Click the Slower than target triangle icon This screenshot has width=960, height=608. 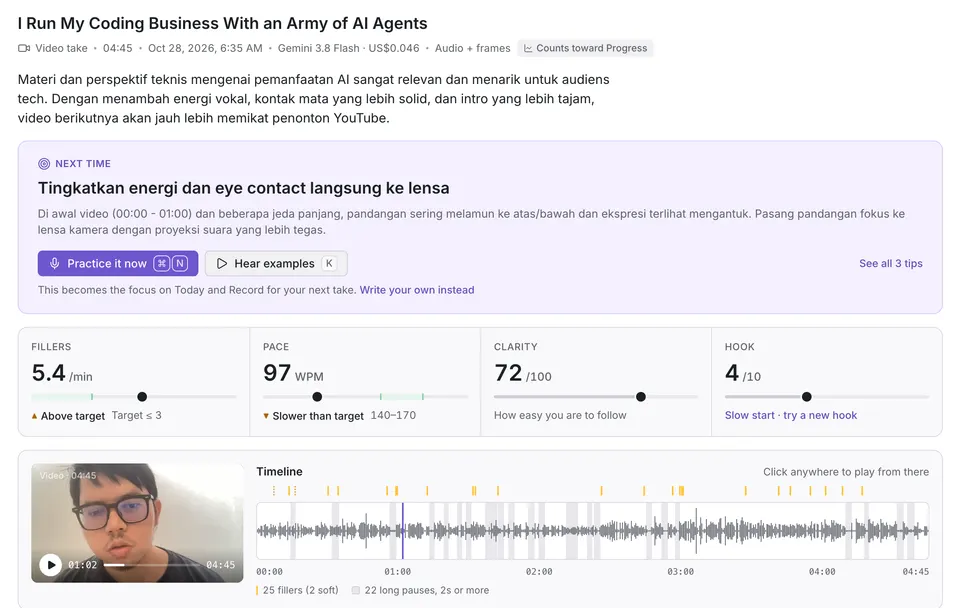[266, 416]
